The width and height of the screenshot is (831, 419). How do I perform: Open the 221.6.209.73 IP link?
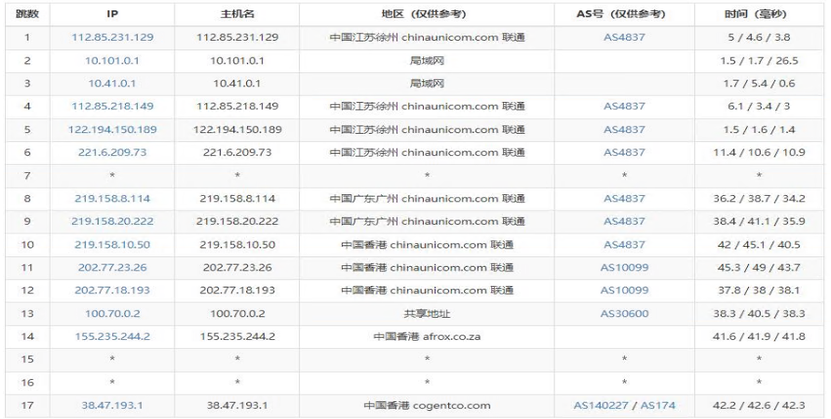click(112, 152)
